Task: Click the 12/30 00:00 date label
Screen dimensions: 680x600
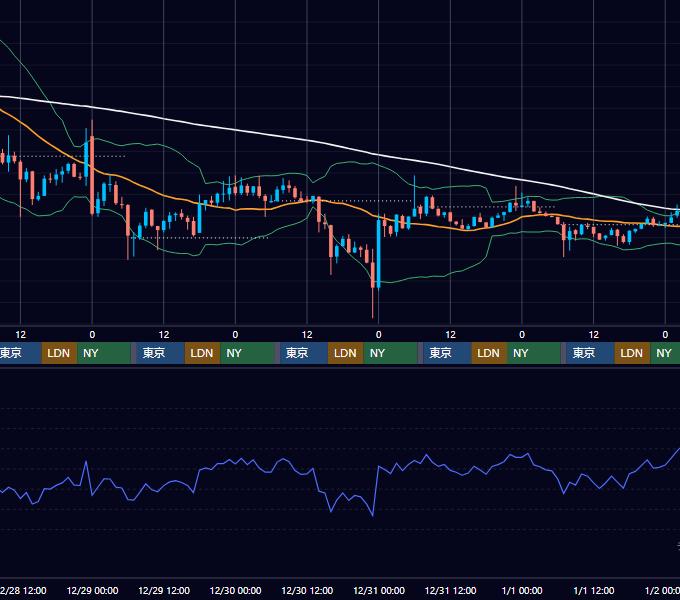Action: 235,590
